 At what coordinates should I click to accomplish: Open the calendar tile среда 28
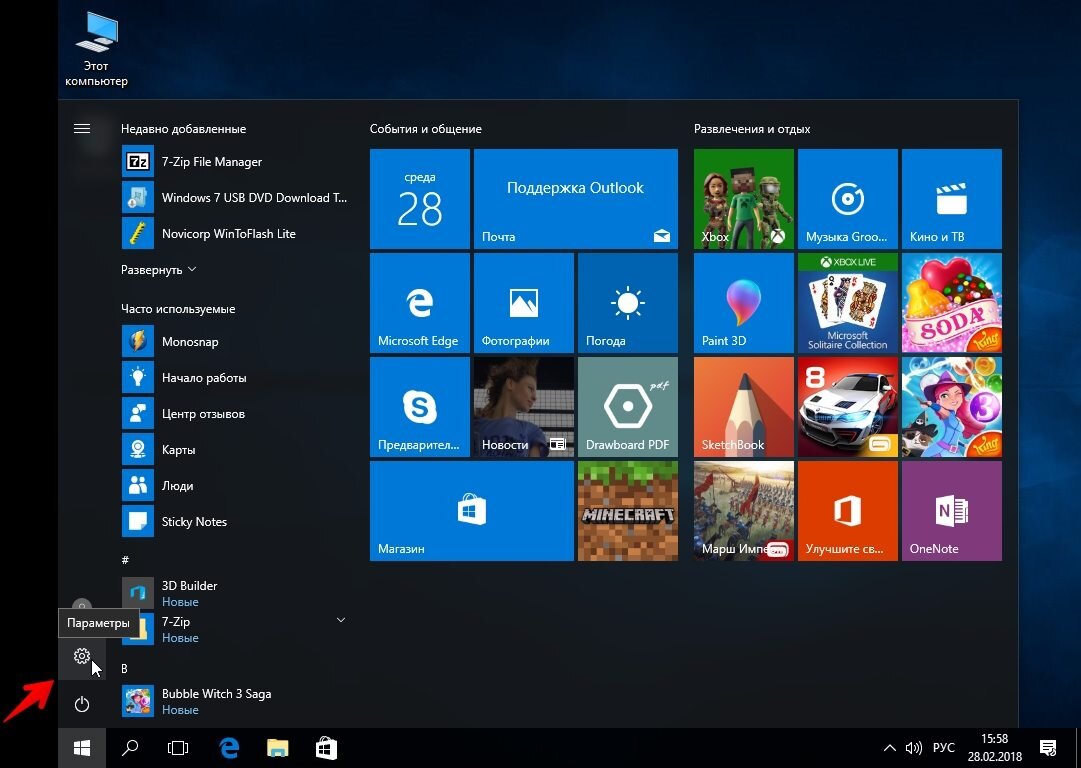420,199
